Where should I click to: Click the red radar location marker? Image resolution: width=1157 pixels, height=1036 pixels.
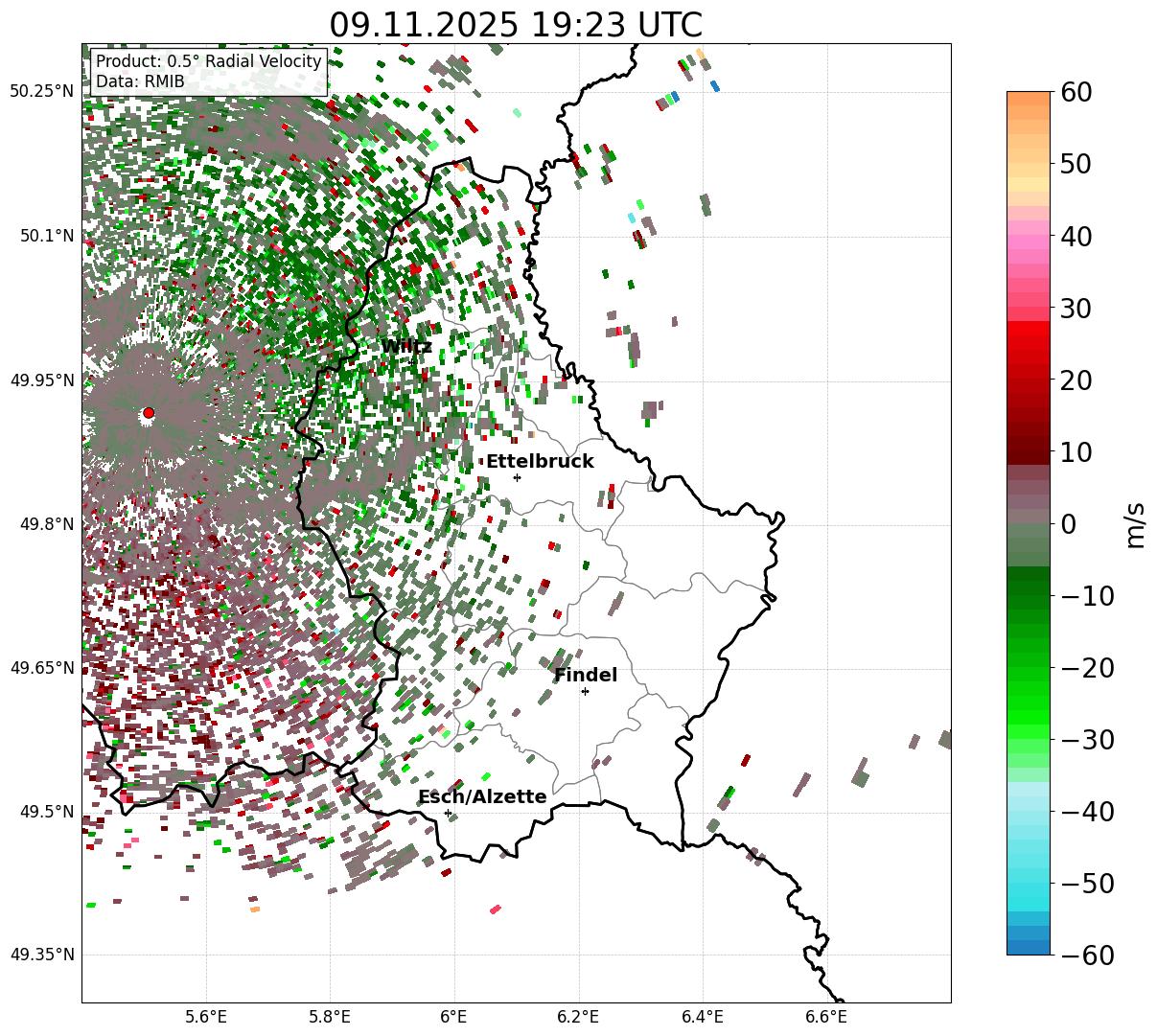point(149,413)
